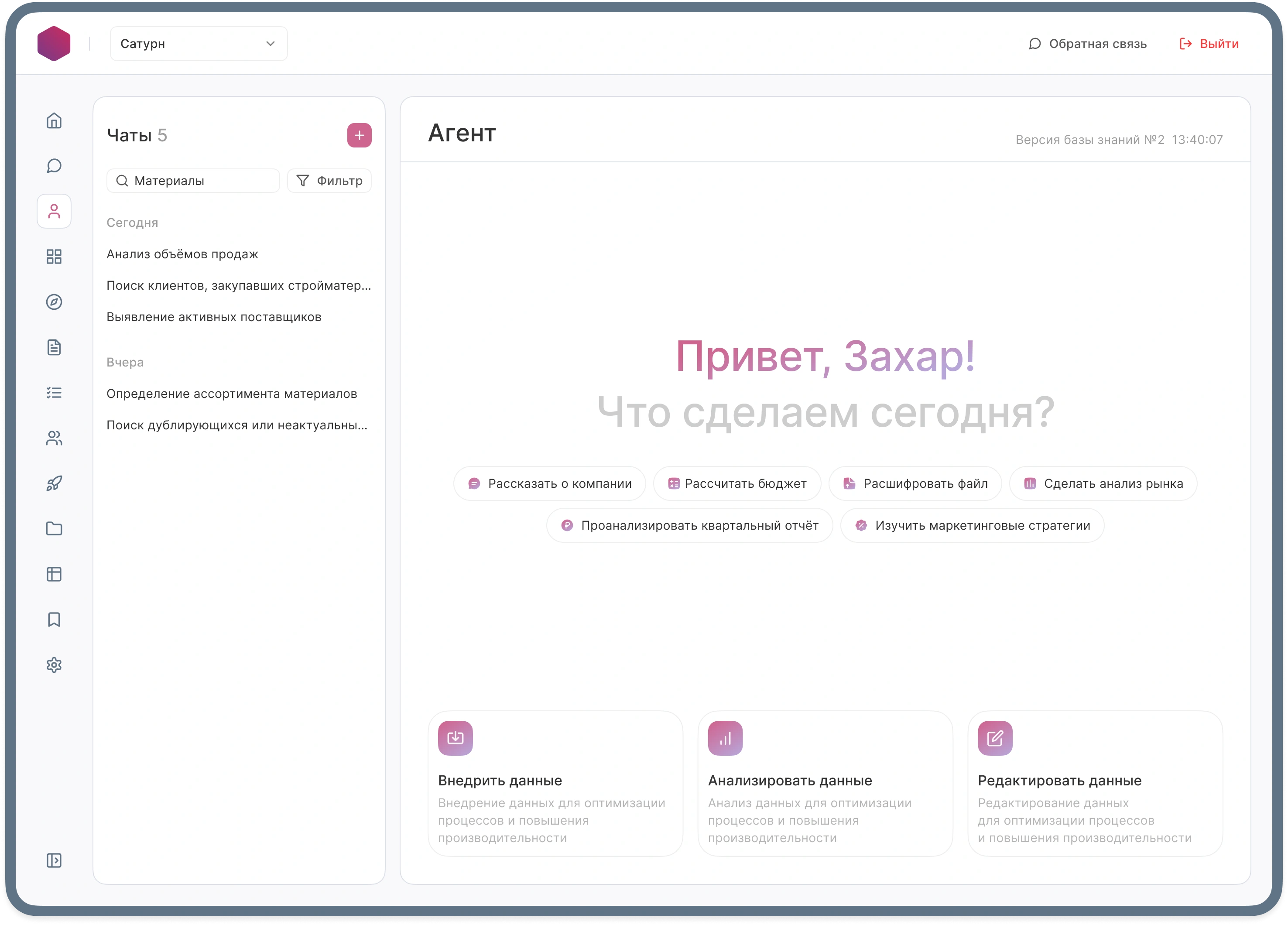Open the checklist tasks sidebar icon
Viewport: 1288px width, 925px height.
tap(54, 393)
